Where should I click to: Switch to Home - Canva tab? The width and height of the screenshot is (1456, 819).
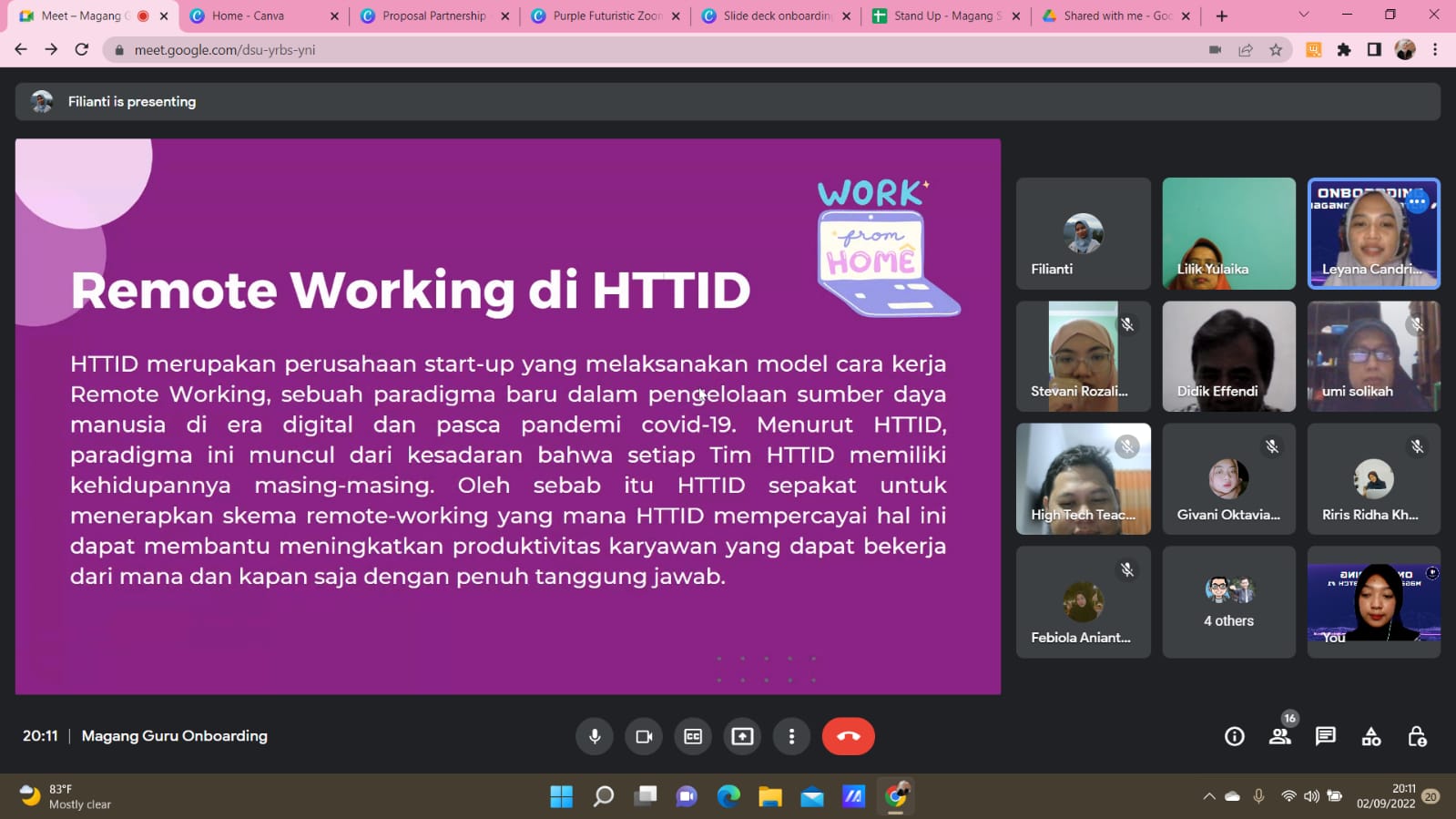coord(264,15)
